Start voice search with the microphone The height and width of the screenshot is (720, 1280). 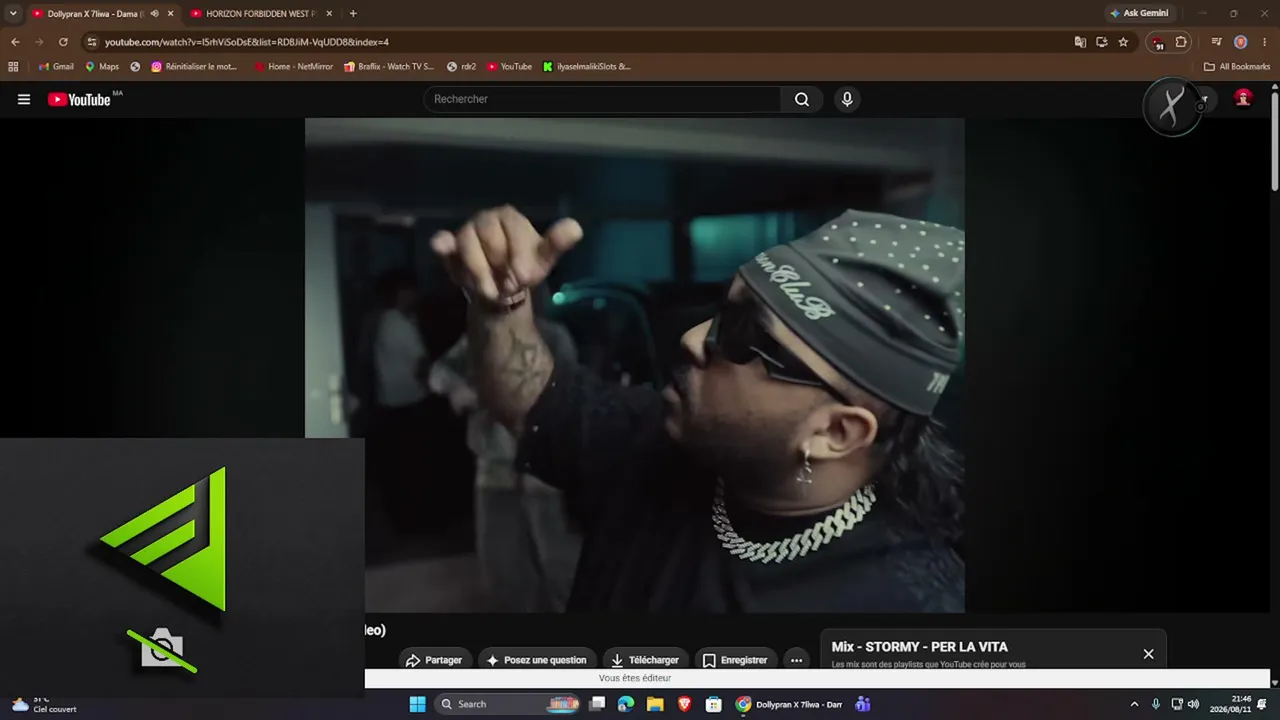pos(847,99)
